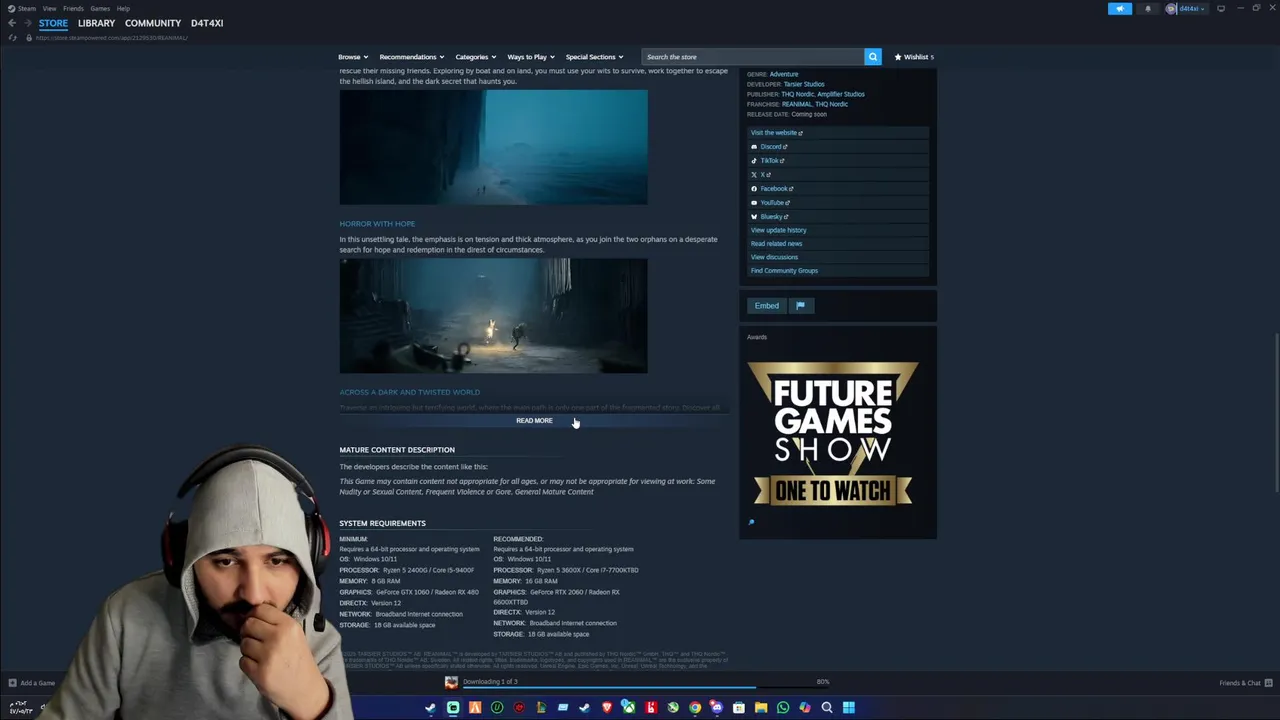
Task: Go back with the left arrow button
Action: point(12,23)
